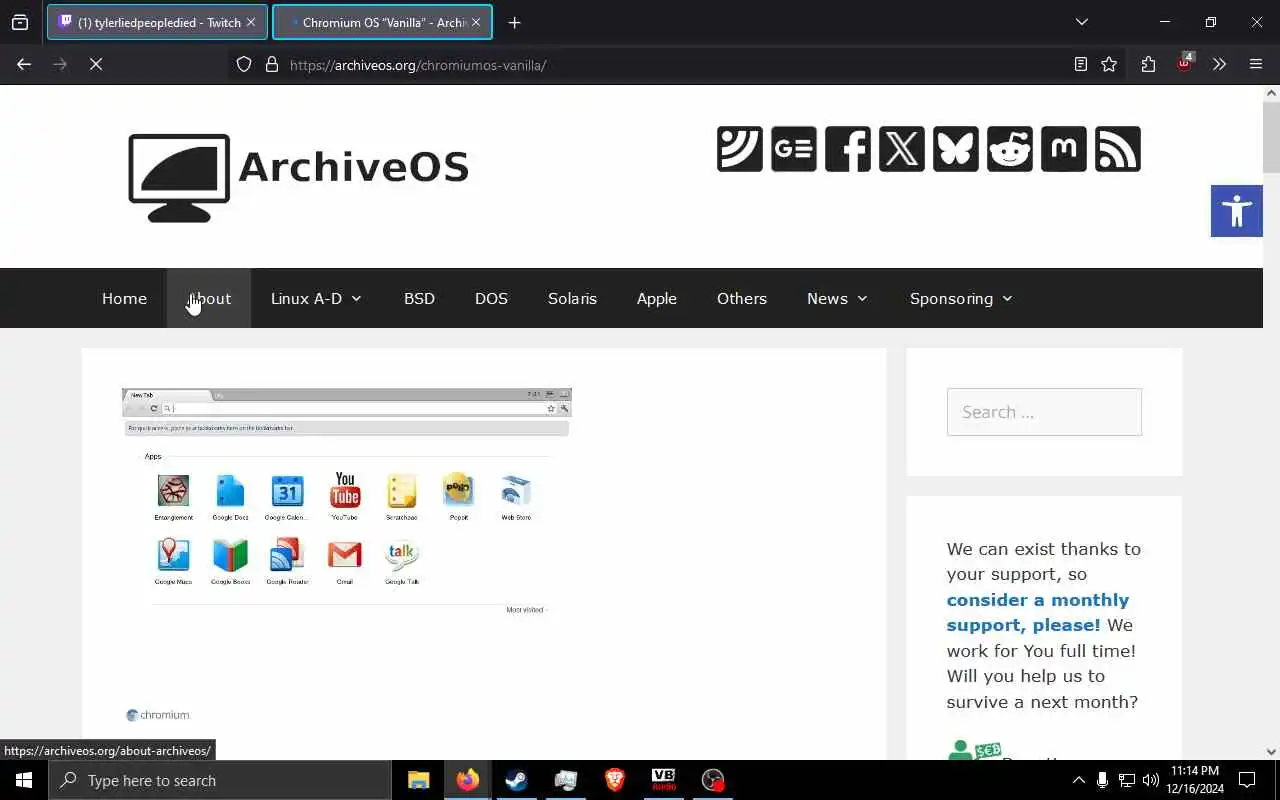Show more tools overflow chevron
The width and height of the screenshot is (1280, 800).
tap(1219, 64)
